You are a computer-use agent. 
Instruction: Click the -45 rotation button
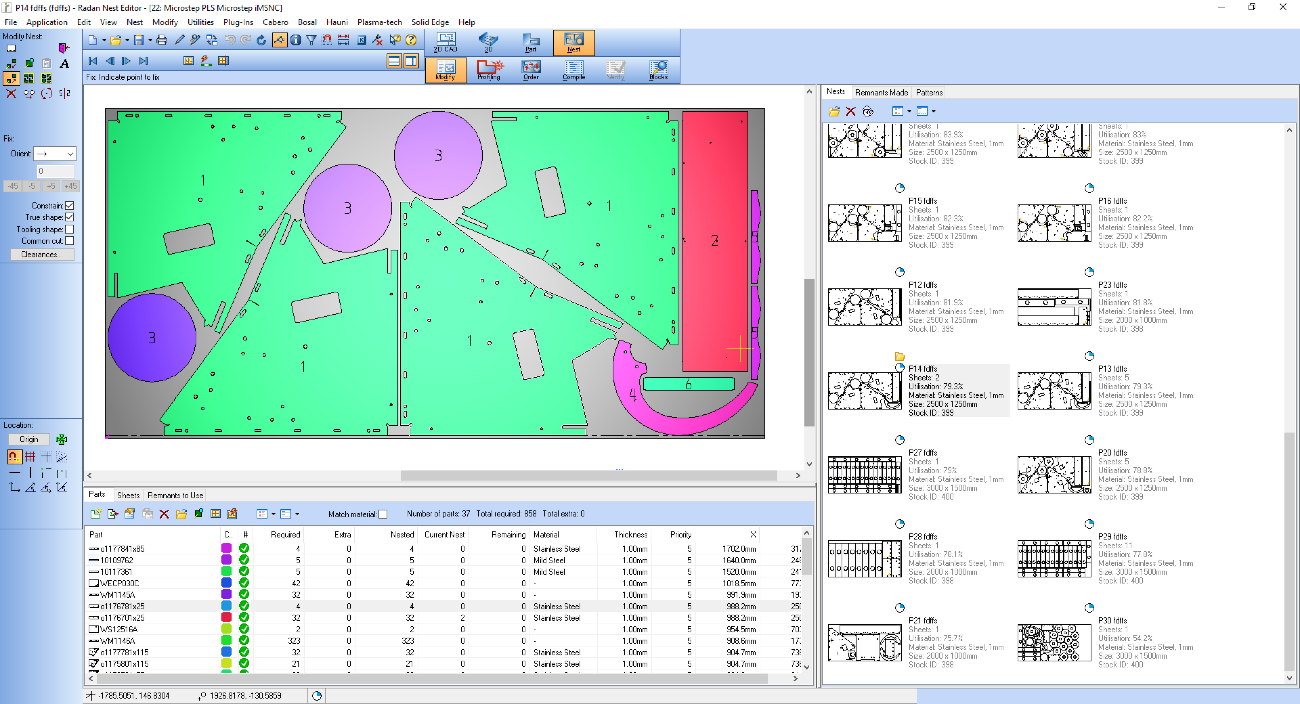coord(13,186)
